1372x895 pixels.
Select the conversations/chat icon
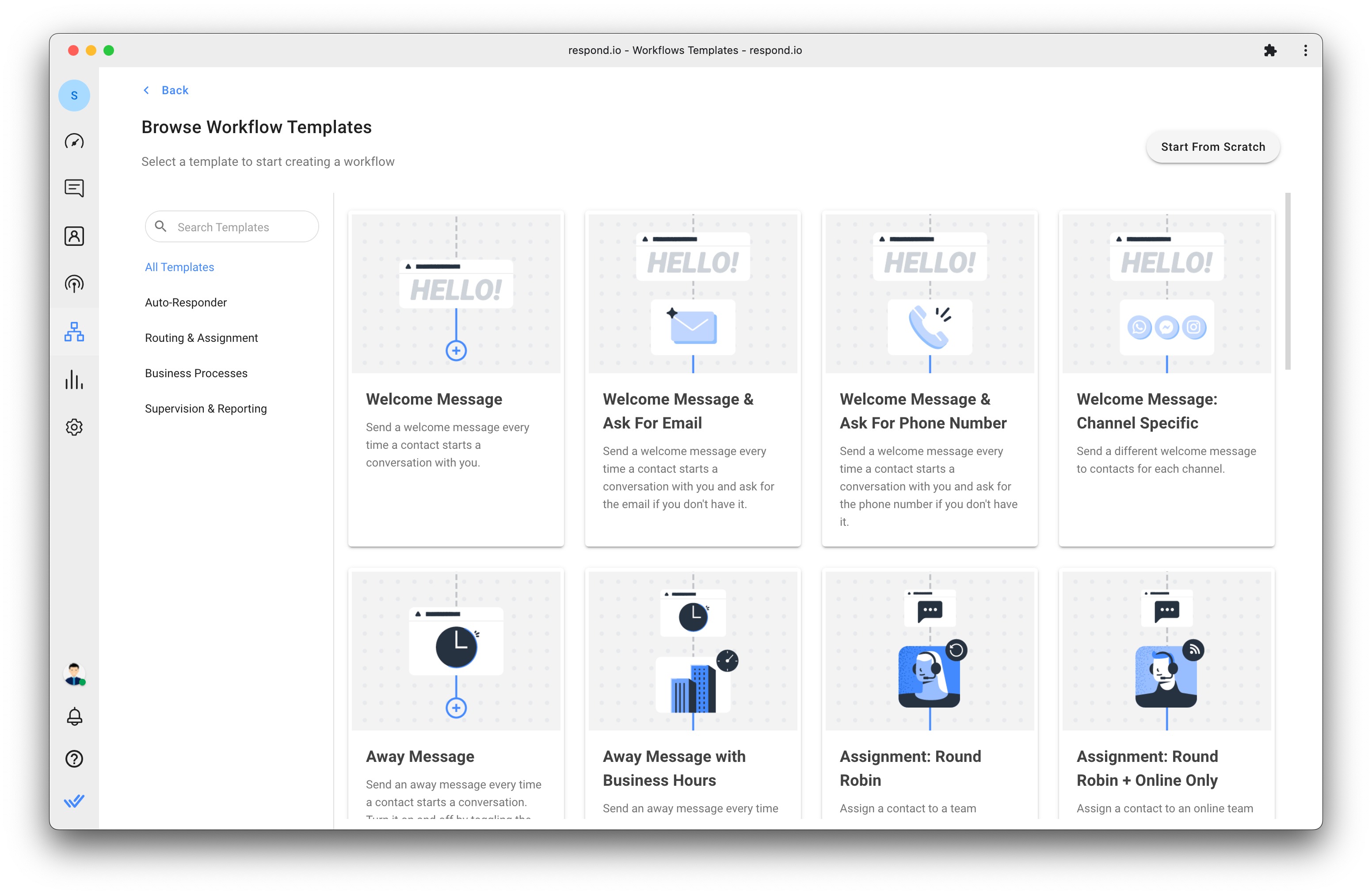[75, 187]
